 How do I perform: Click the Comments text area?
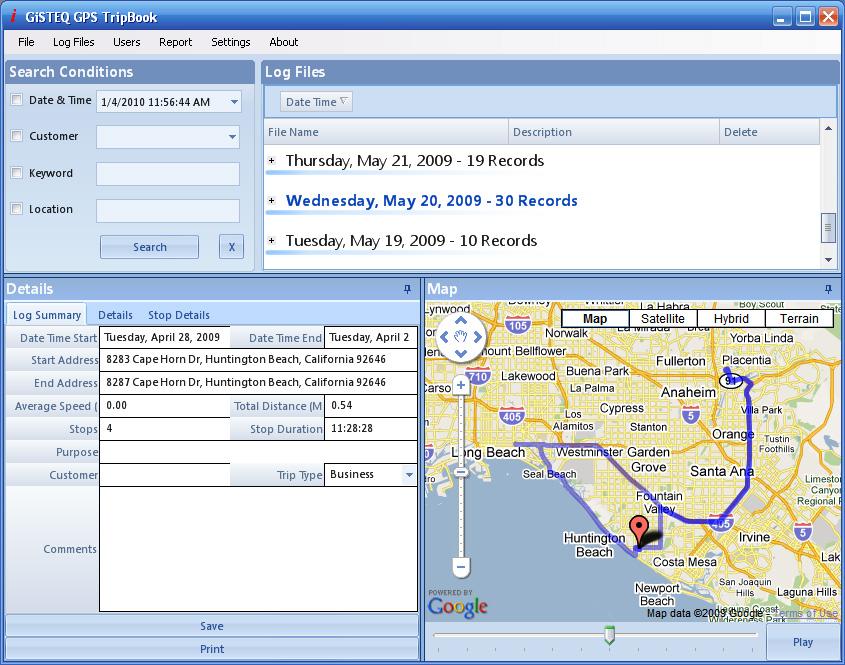[258, 549]
